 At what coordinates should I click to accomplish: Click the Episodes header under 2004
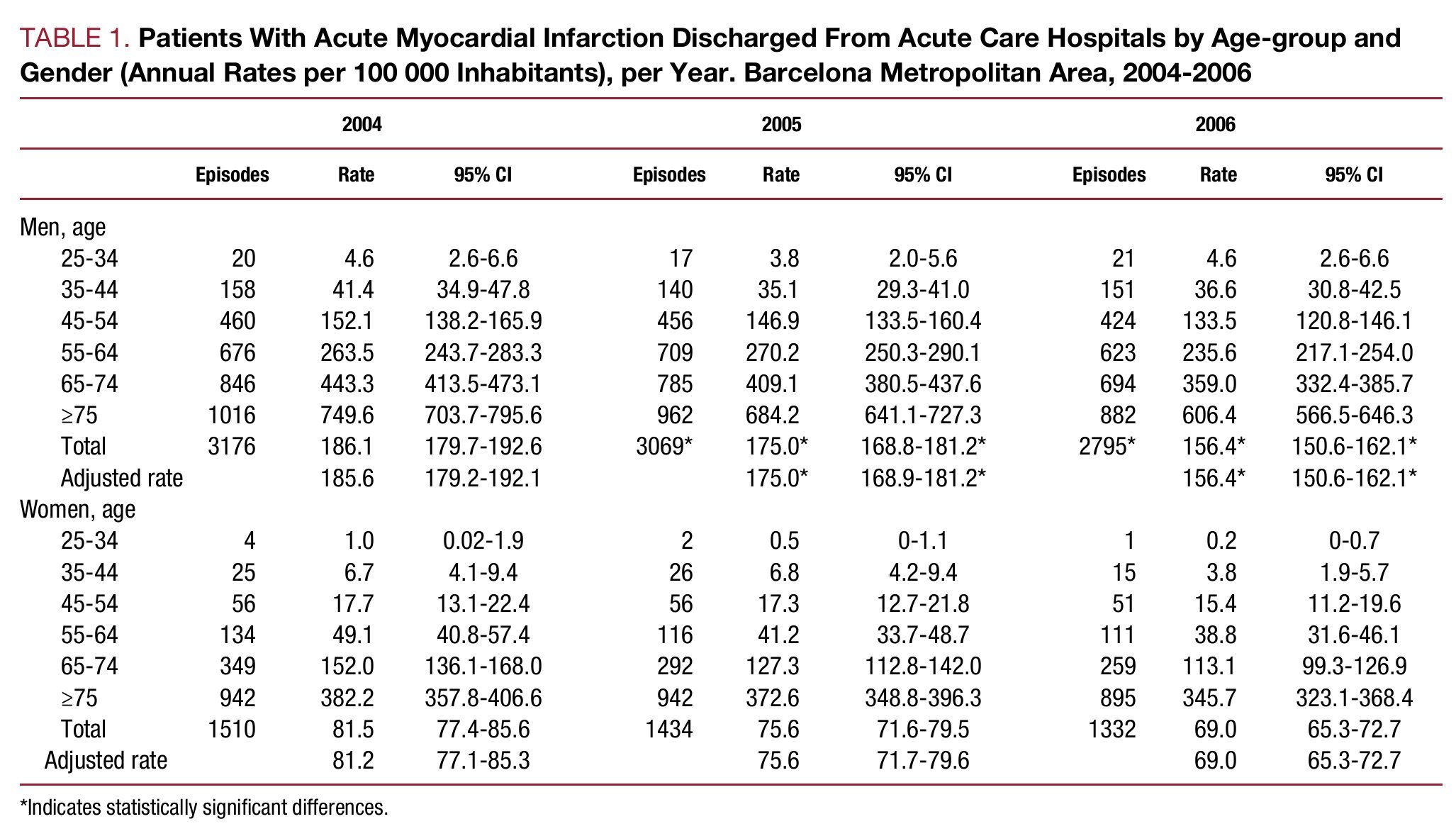(x=232, y=175)
